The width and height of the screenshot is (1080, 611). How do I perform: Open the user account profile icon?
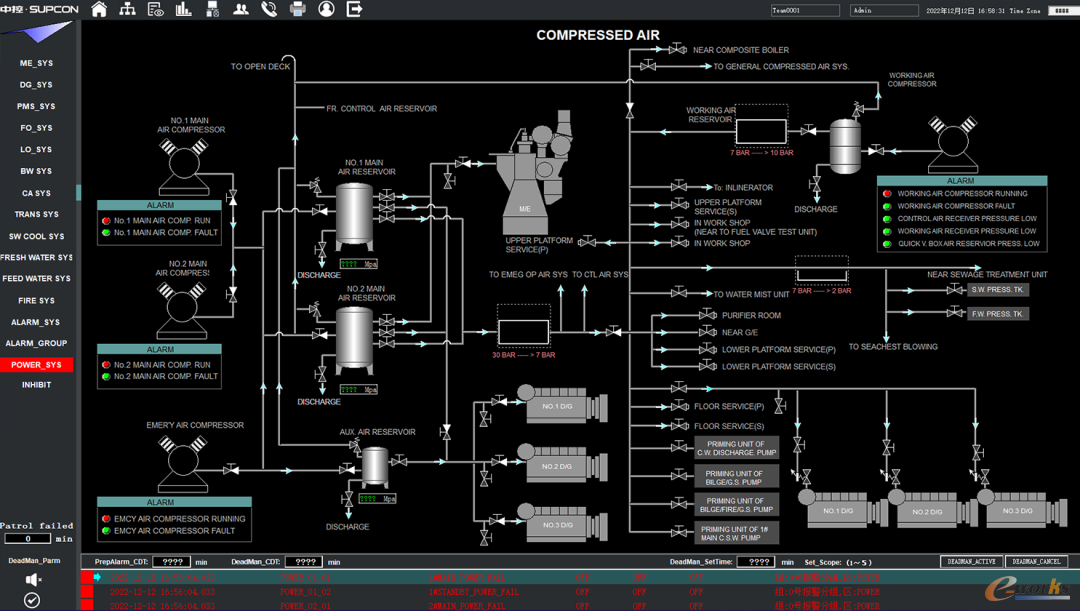pos(326,10)
